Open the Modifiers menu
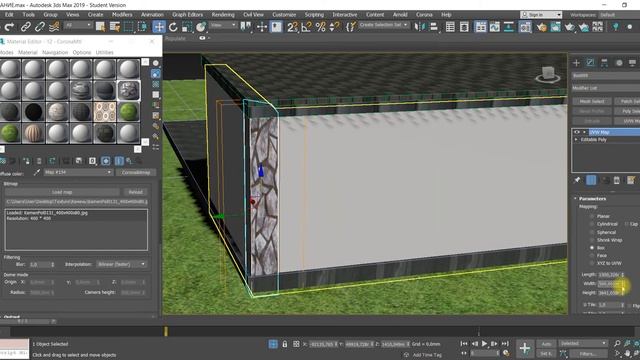 pyautogui.click(x=122, y=15)
